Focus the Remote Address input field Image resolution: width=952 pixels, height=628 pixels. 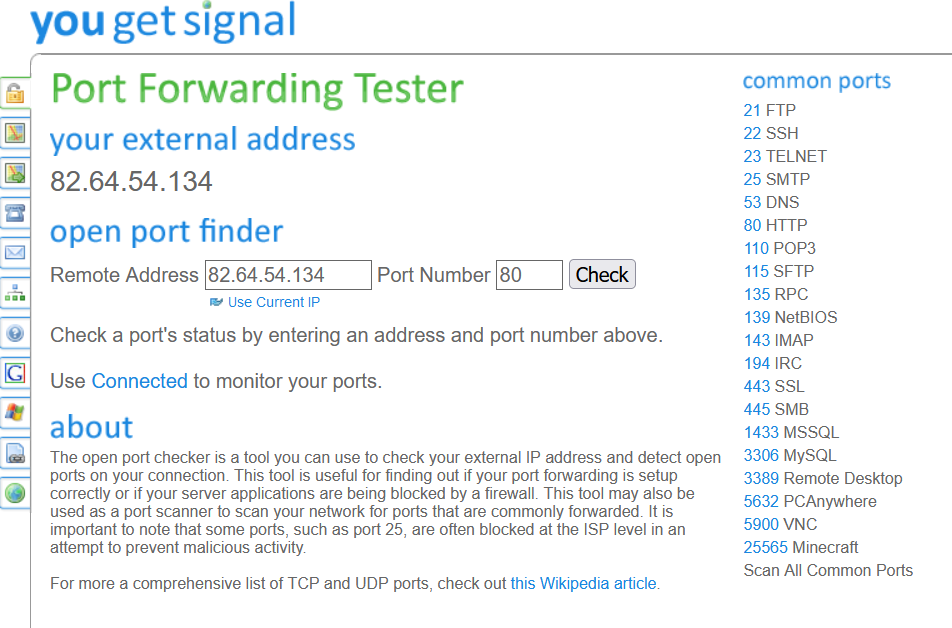coord(288,275)
